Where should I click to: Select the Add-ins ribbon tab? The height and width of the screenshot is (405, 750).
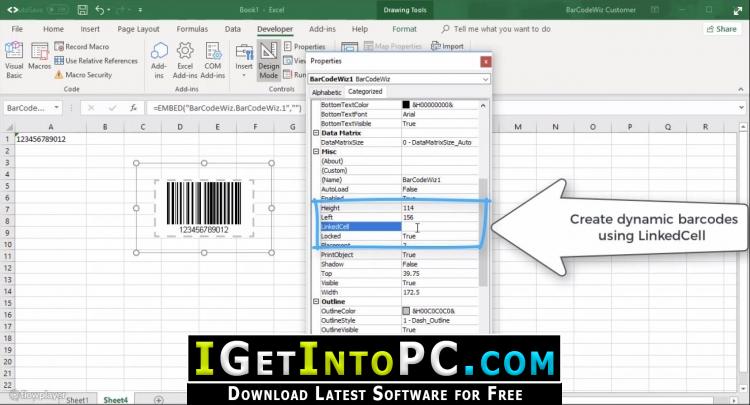pos(322,29)
